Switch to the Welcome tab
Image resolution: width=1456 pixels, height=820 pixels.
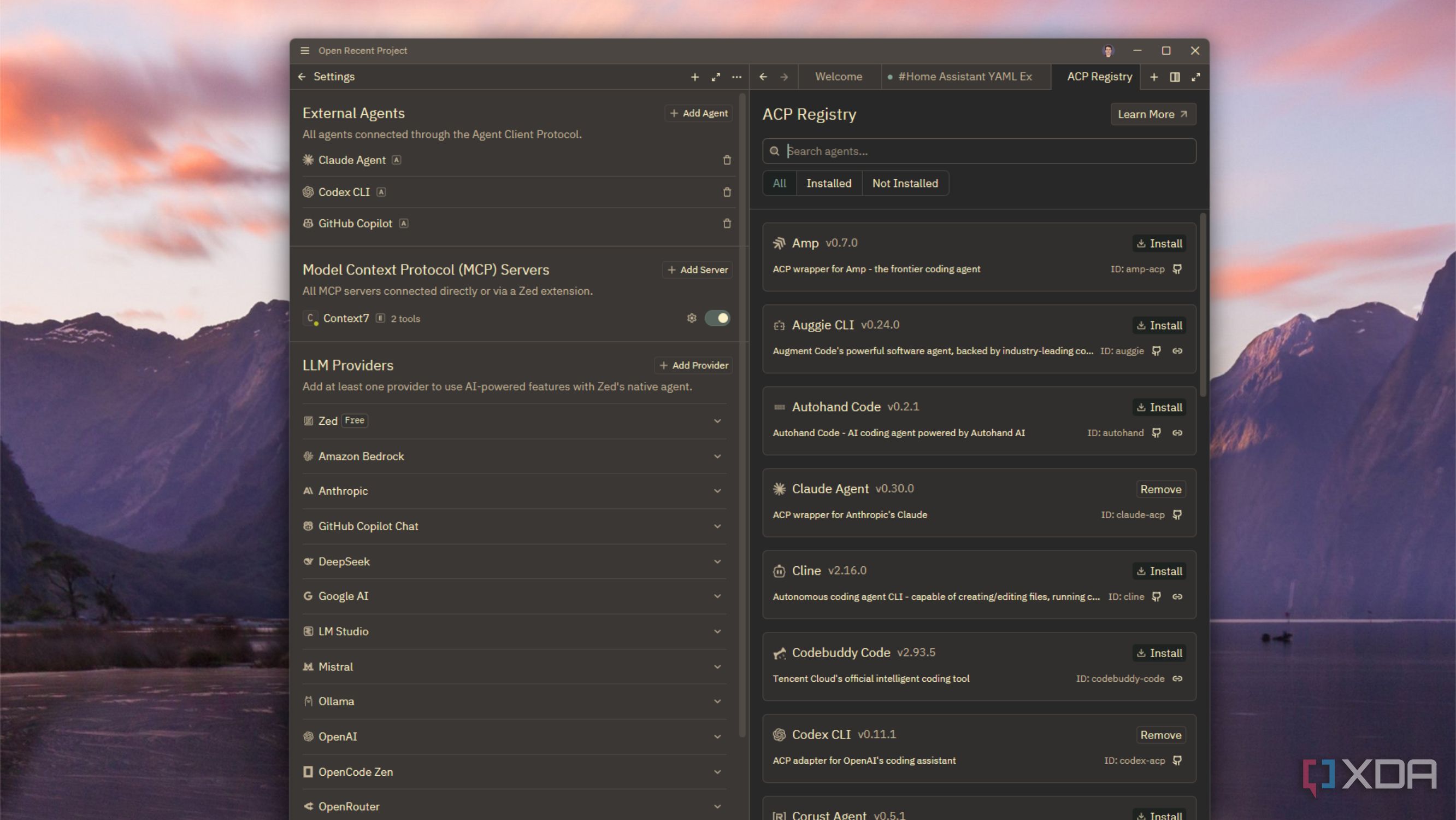(839, 77)
